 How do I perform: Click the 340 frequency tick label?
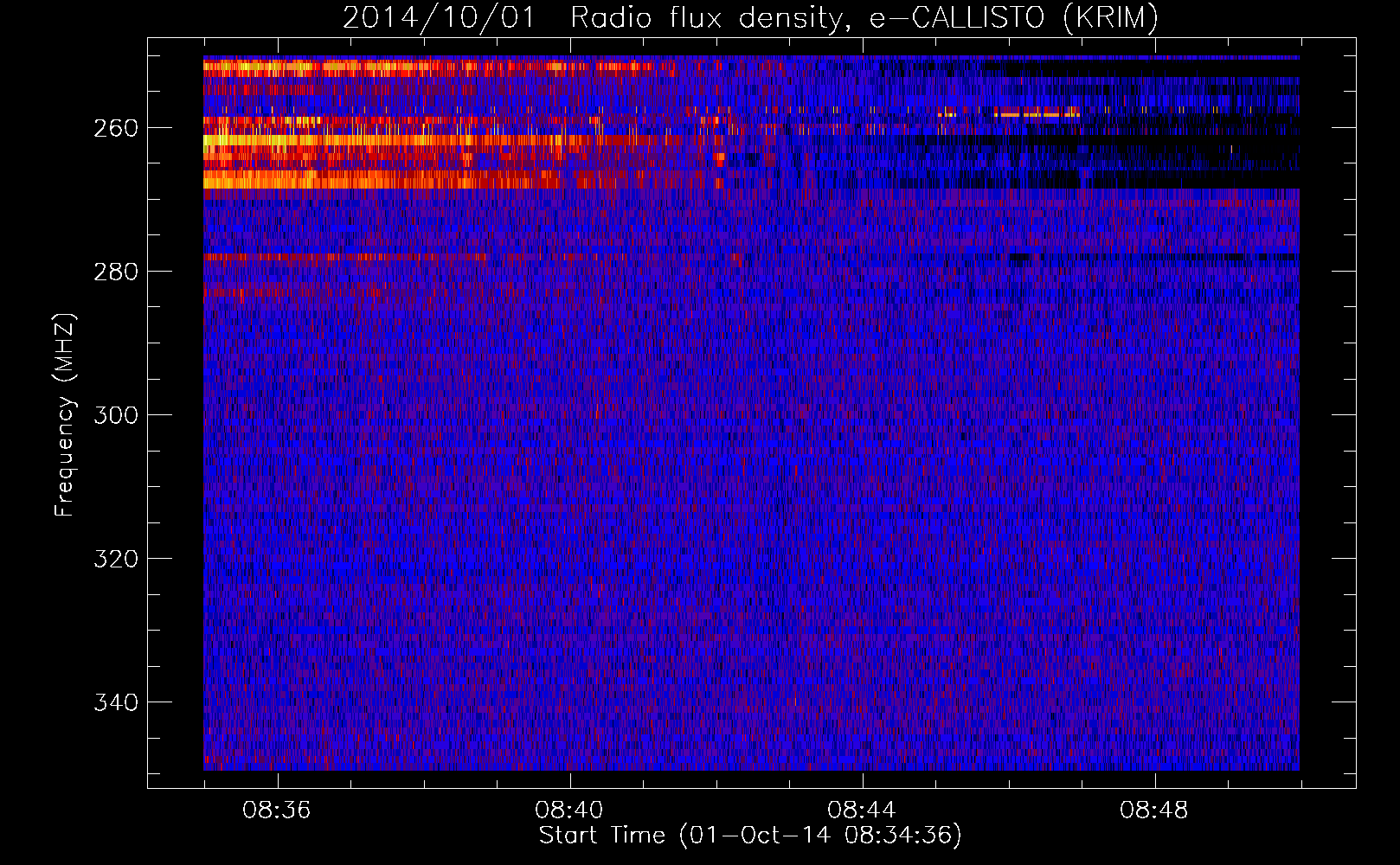[x=116, y=702]
